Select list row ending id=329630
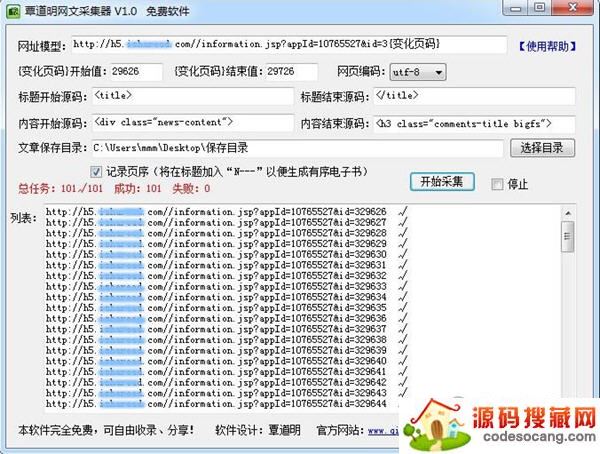 click(x=227, y=255)
